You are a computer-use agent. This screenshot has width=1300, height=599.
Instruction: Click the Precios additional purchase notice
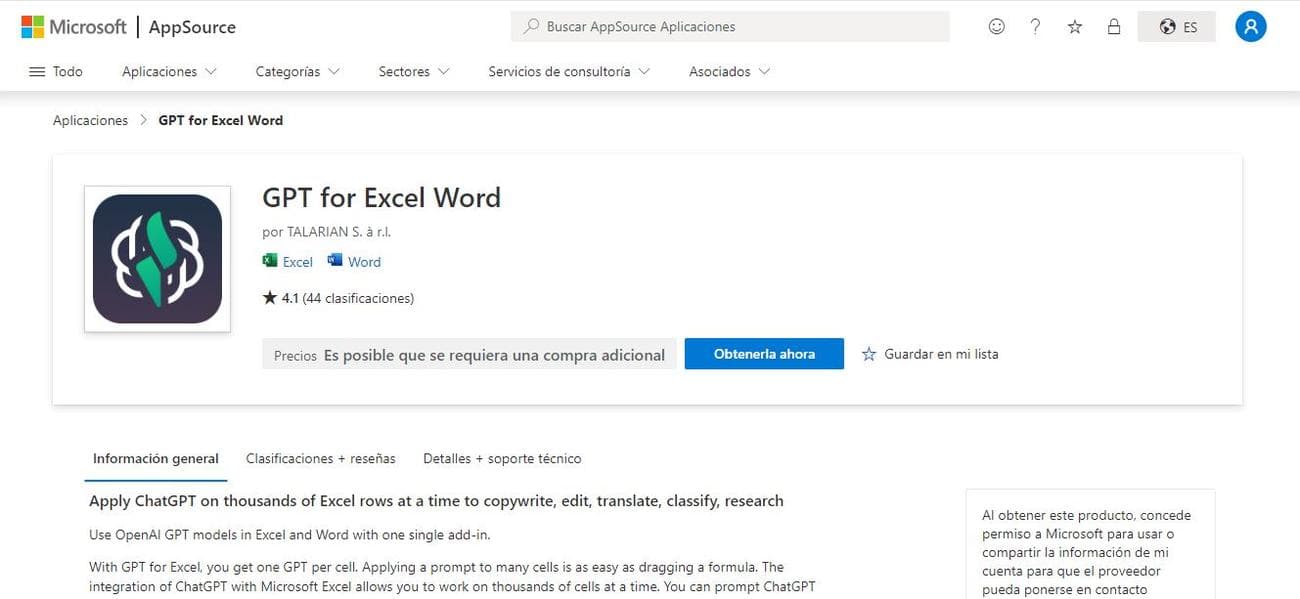469,355
